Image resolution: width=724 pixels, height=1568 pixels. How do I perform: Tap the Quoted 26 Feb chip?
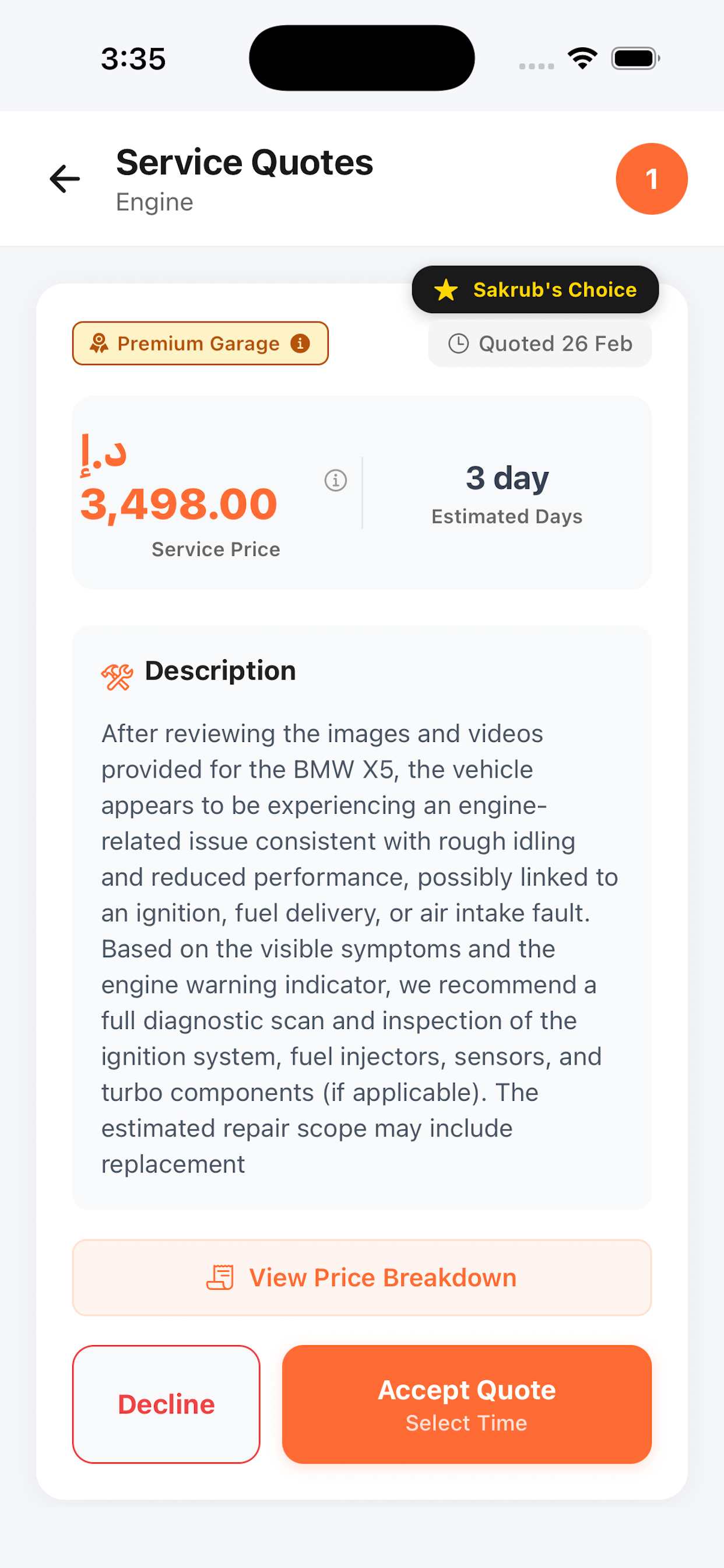tap(540, 344)
